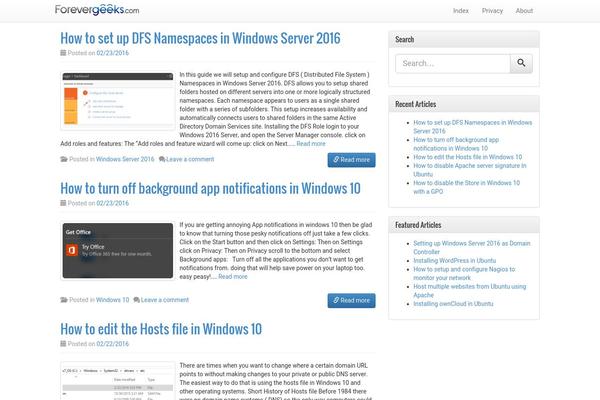Click the search magnifier button

(521, 63)
